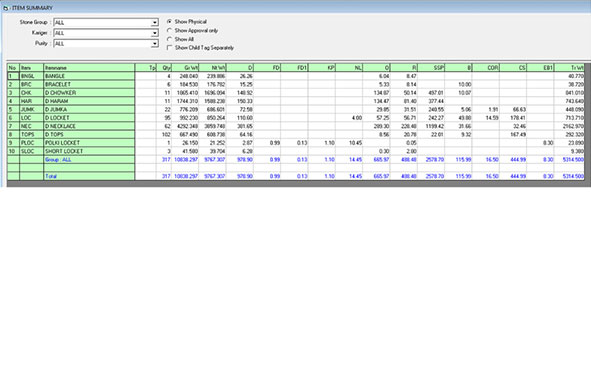Select the POLKI LOCKET row name
This screenshot has width=591, height=369.
pyautogui.click(x=89, y=143)
